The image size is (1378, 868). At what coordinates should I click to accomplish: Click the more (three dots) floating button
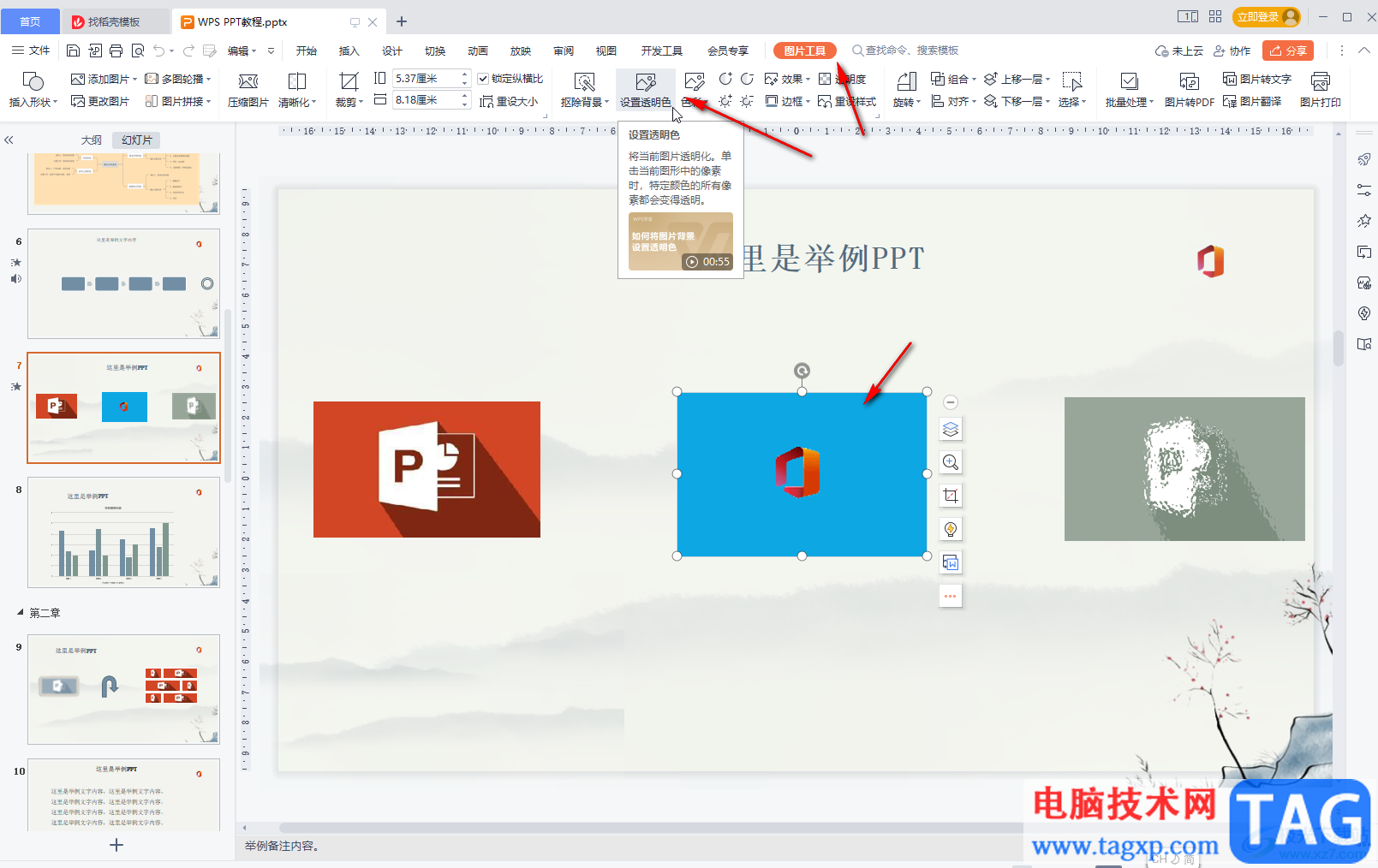click(951, 596)
